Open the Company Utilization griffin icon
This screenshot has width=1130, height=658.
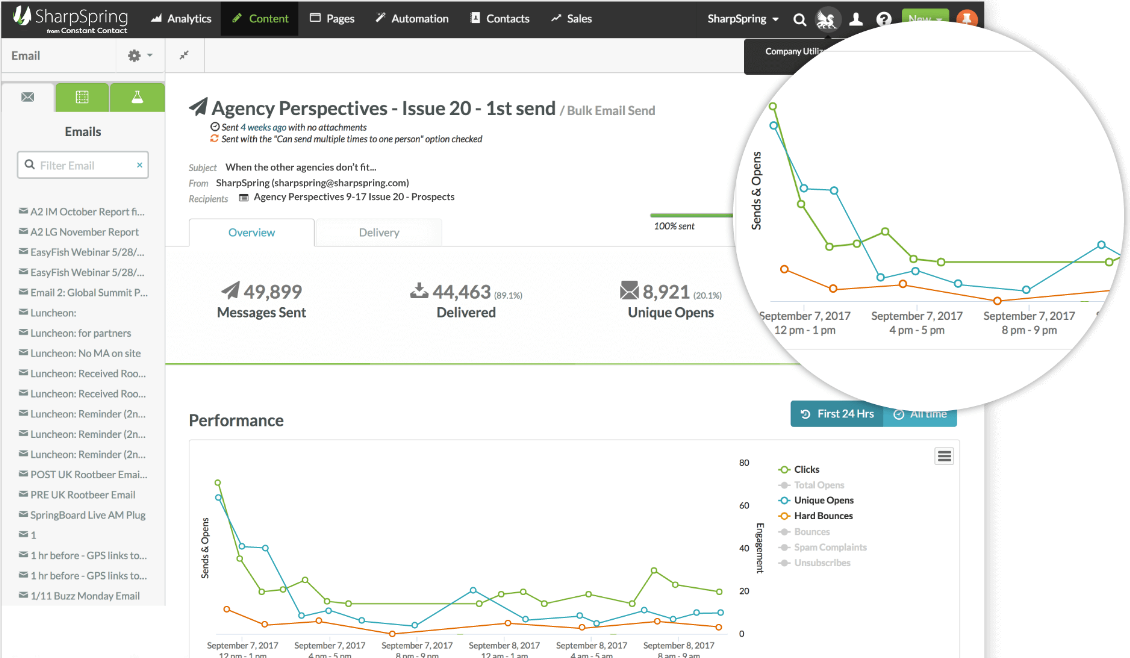pos(827,19)
